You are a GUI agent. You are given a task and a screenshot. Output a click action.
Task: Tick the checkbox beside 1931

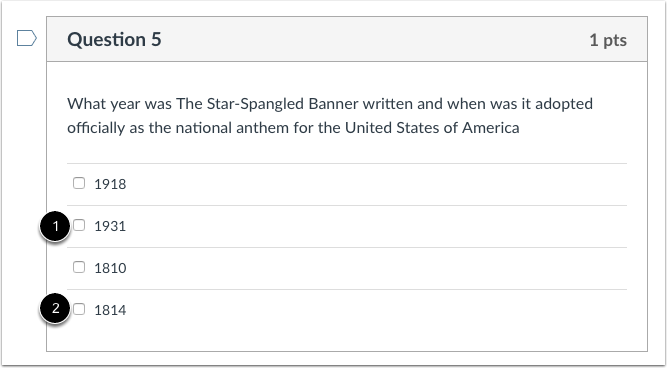(79, 225)
